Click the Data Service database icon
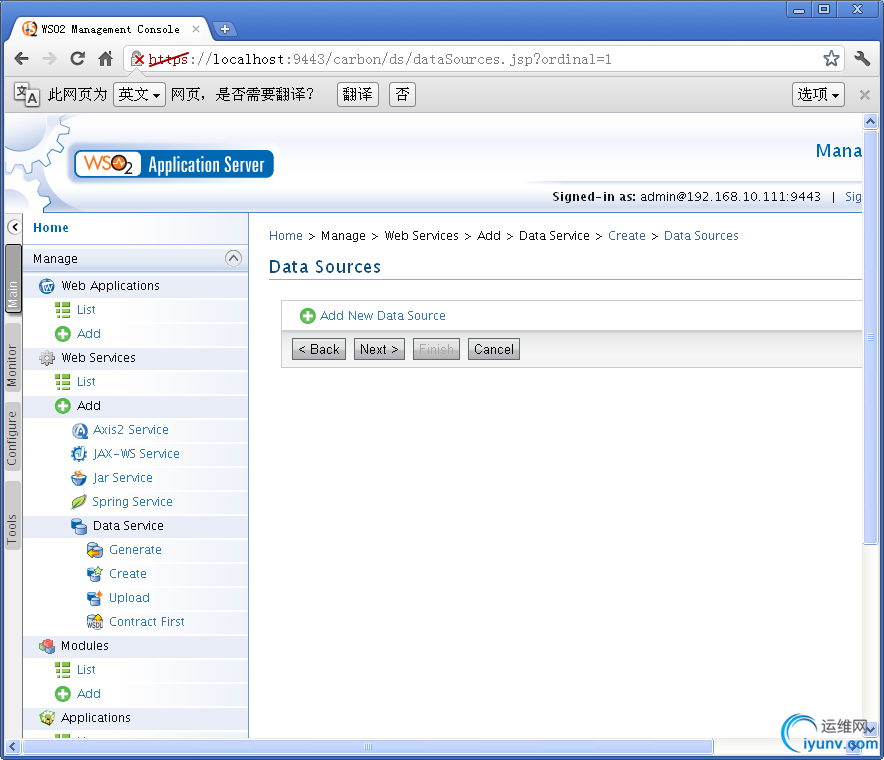The height and width of the screenshot is (760, 884). click(x=79, y=526)
